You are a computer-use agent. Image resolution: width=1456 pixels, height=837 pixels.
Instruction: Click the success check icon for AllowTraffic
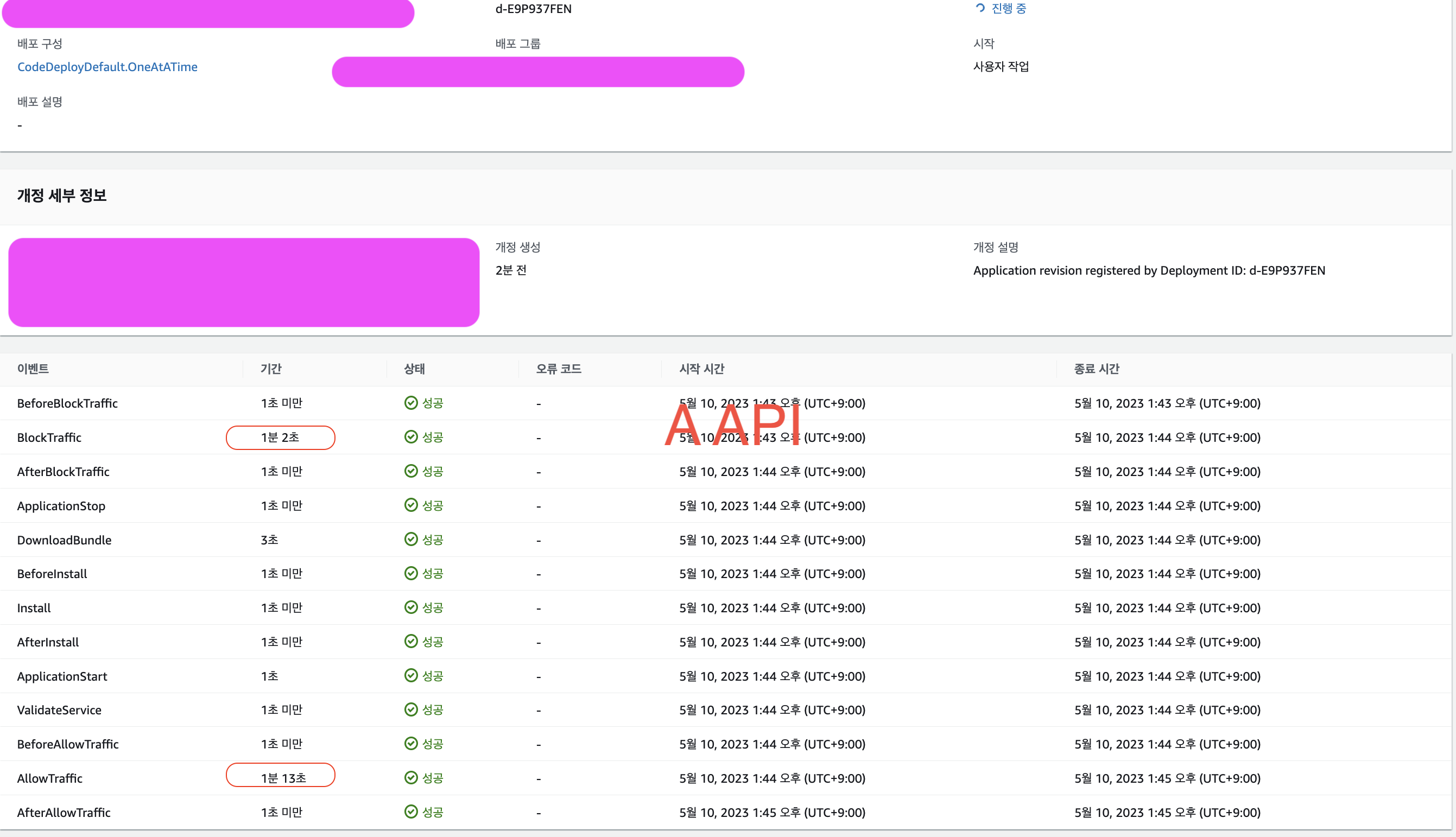coord(410,778)
